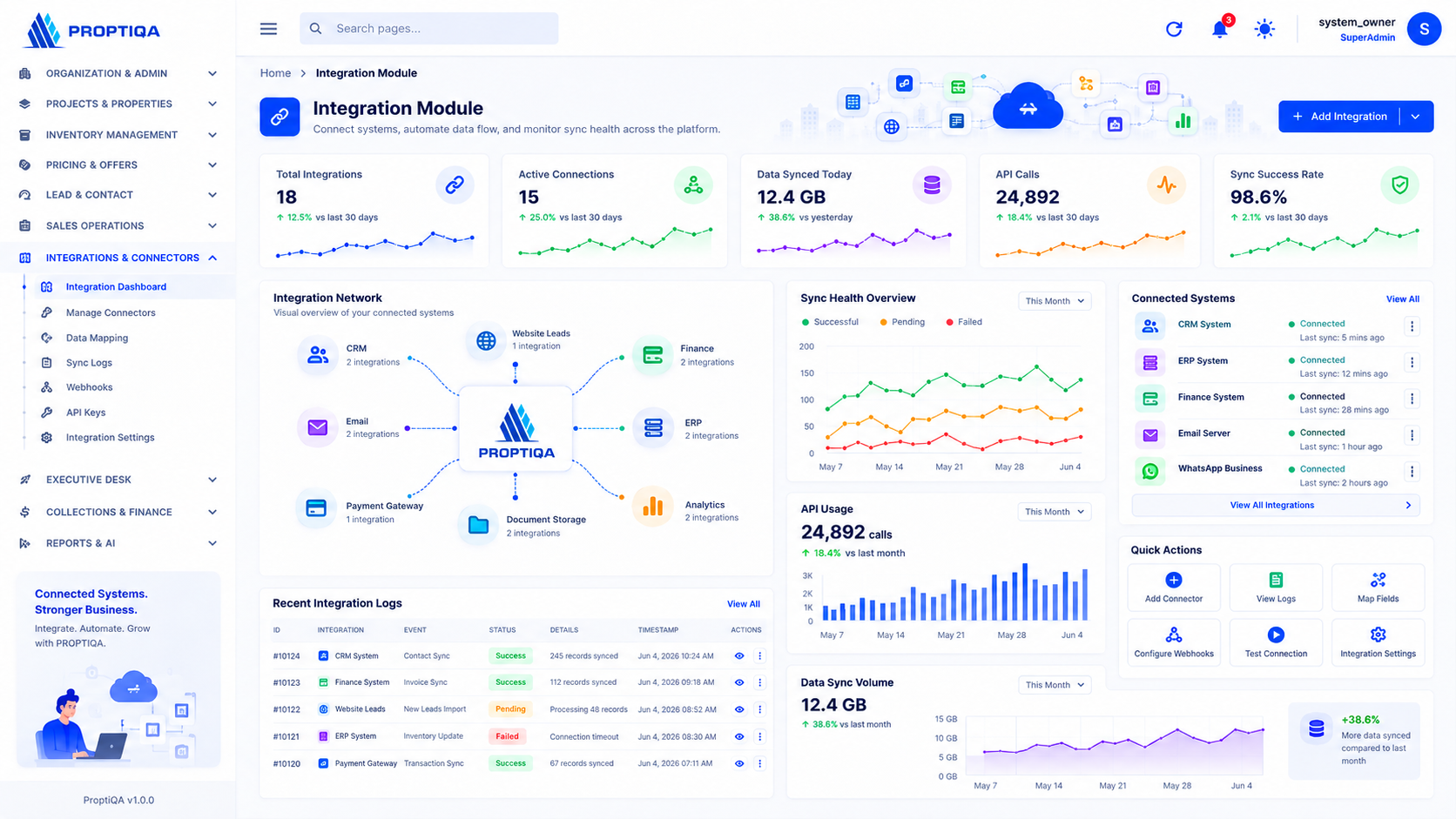Select the CRM node icon in network
Screen dimensions: 1456x819
coord(318,355)
